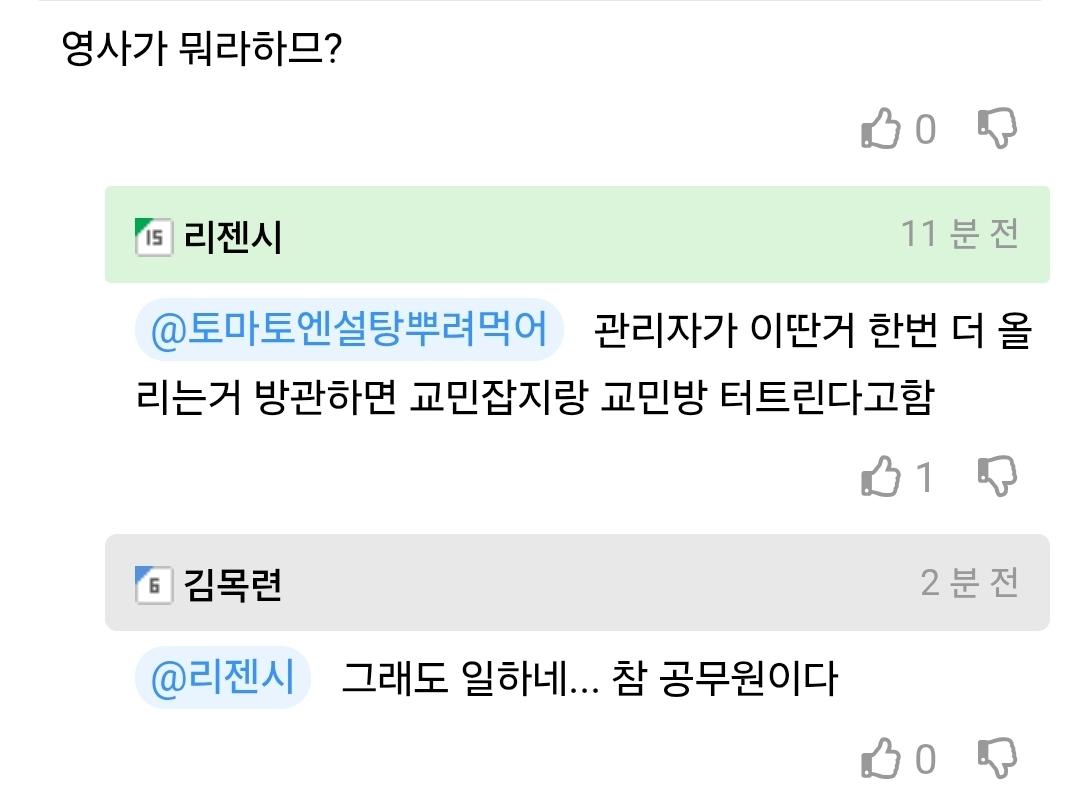
Task: Click the like count "1" on 리젠시's reply
Action: click(x=925, y=477)
